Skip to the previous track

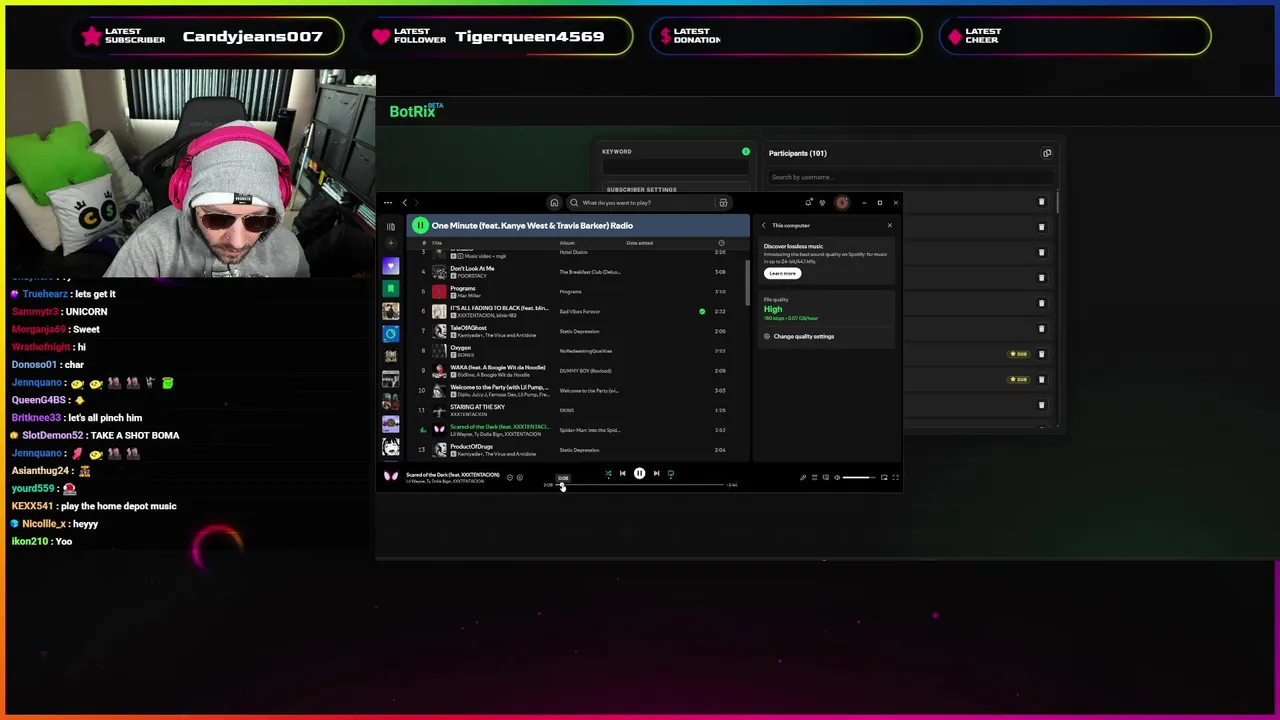(622, 473)
